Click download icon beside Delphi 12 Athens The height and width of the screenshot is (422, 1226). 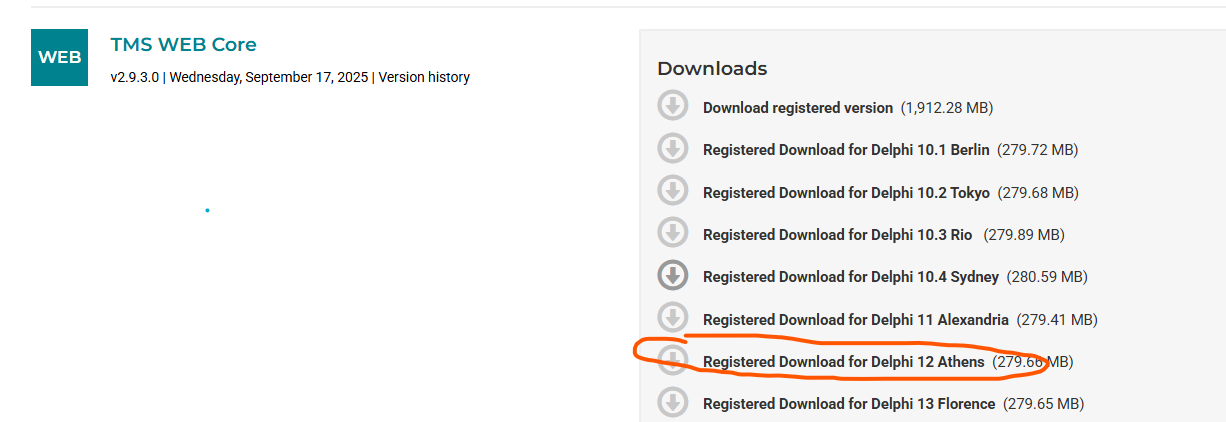(673, 360)
